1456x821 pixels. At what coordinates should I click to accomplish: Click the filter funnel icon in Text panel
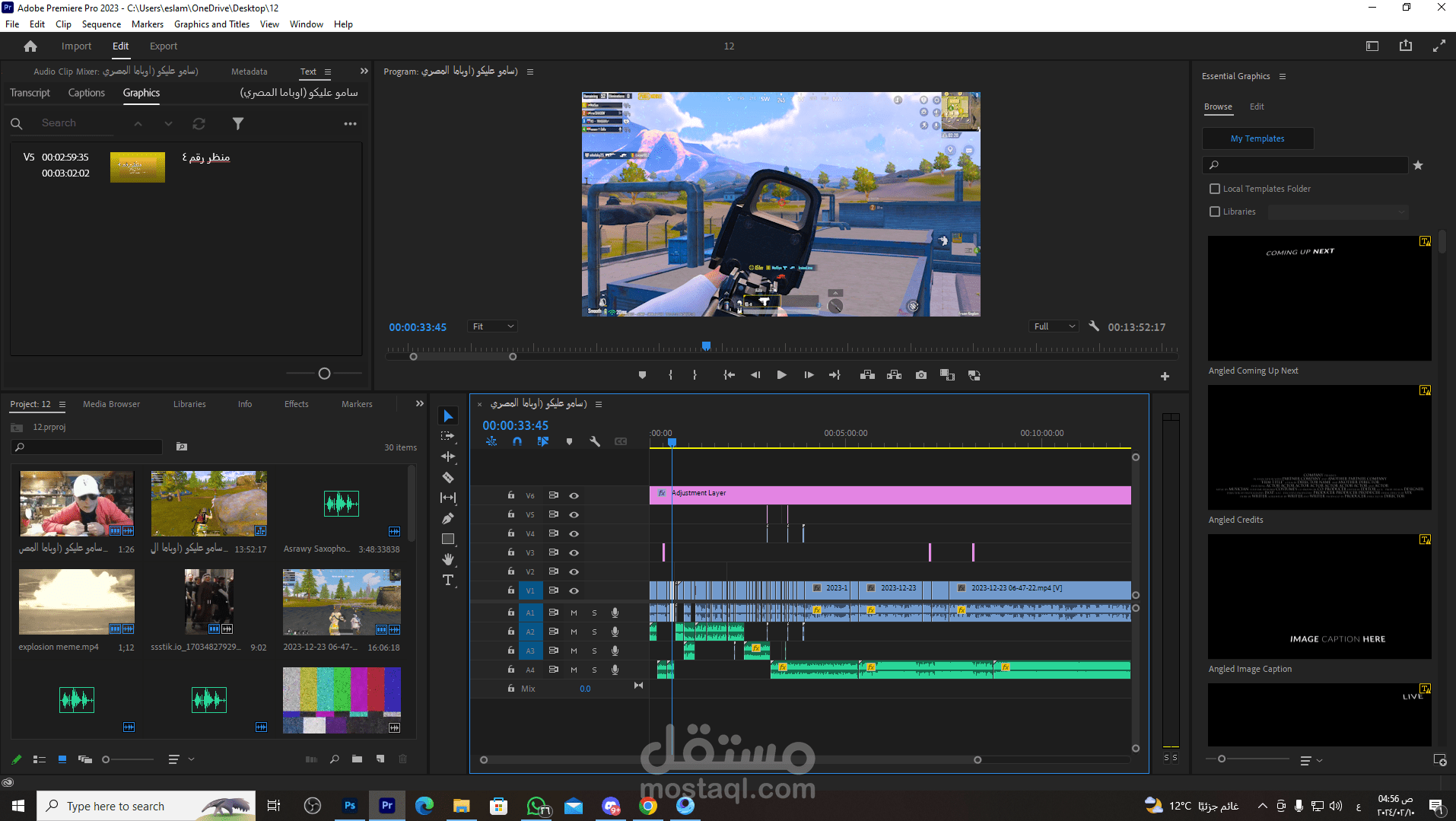coord(238,123)
